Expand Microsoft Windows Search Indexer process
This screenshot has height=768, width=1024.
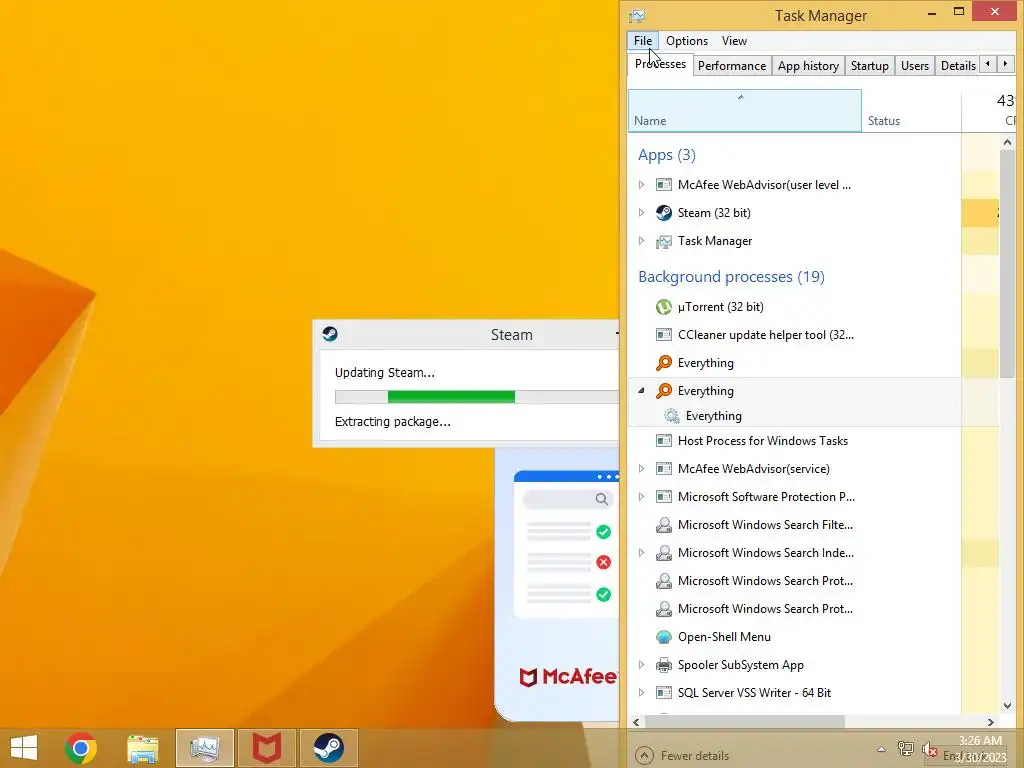[x=641, y=553]
